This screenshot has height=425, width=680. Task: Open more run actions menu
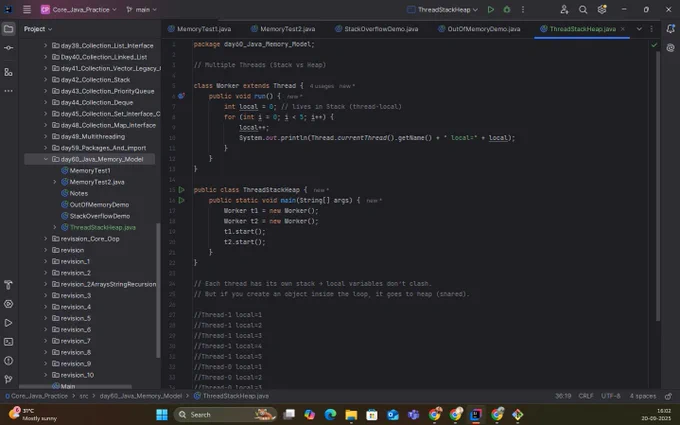point(523,9)
